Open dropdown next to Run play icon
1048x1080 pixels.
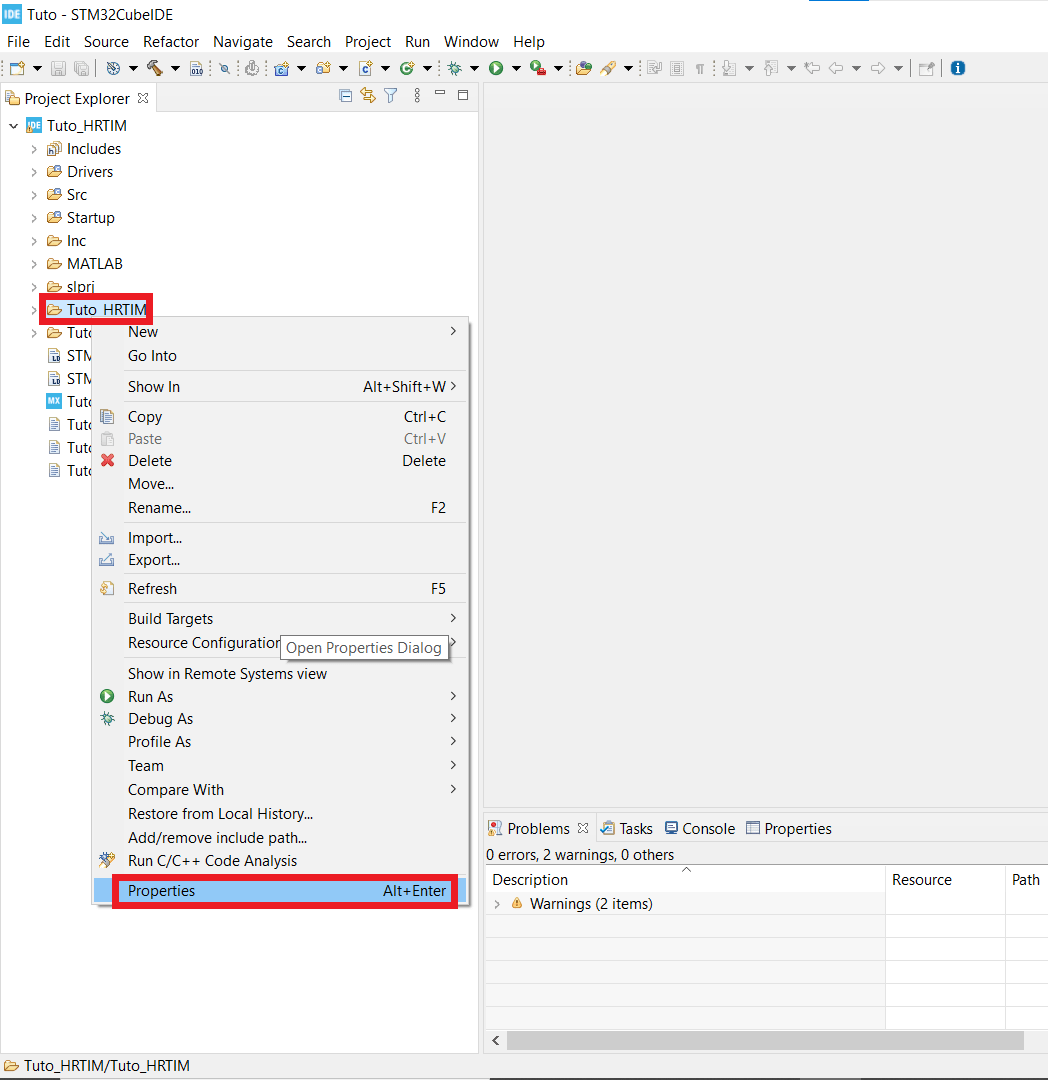[516, 68]
